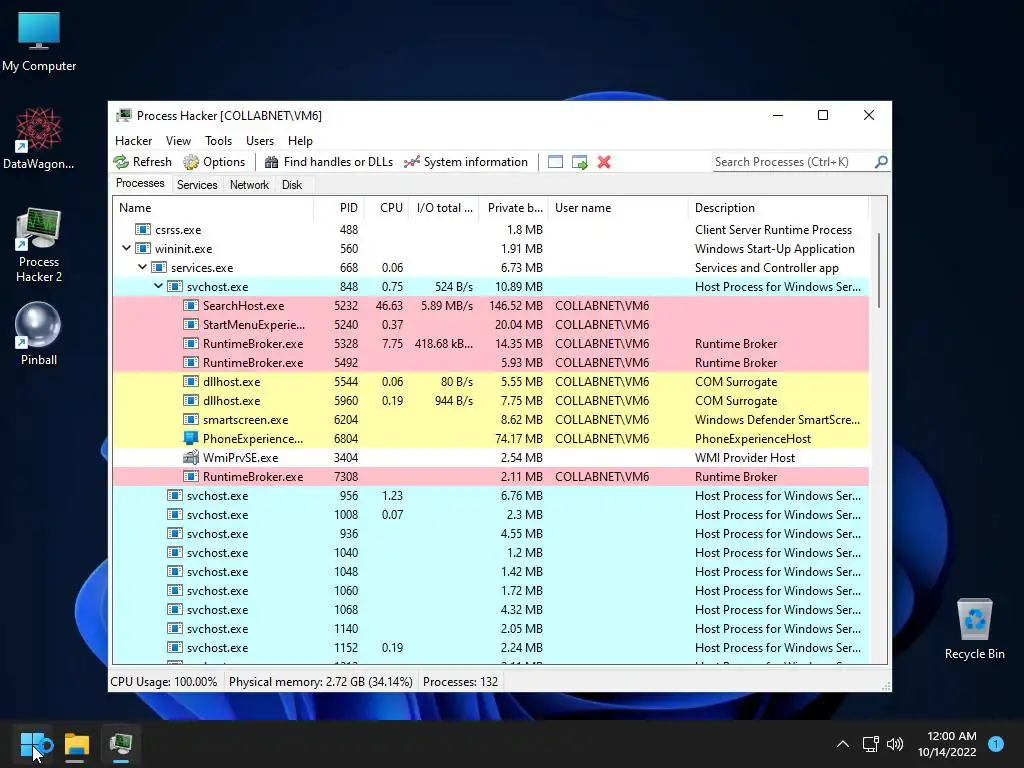
Task: Open Pinball desktop shortcut
Action: tap(39, 334)
